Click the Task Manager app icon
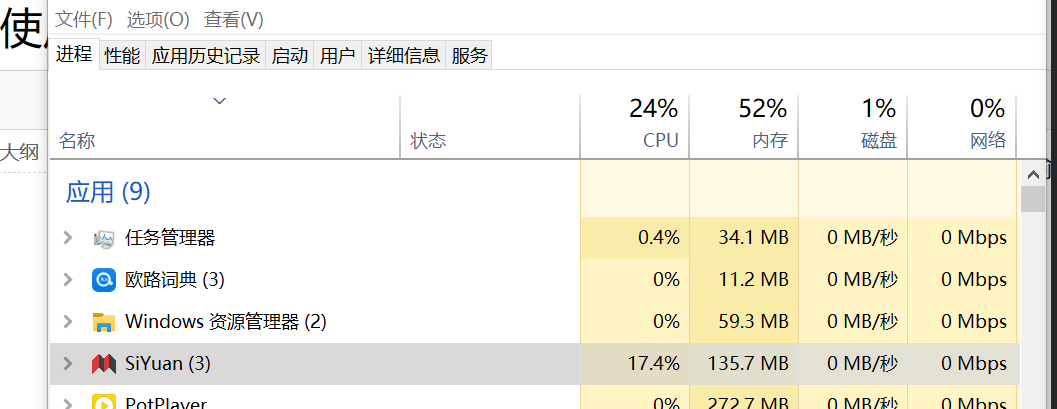Image resolution: width=1057 pixels, height=409 pixels. (104, 238)
